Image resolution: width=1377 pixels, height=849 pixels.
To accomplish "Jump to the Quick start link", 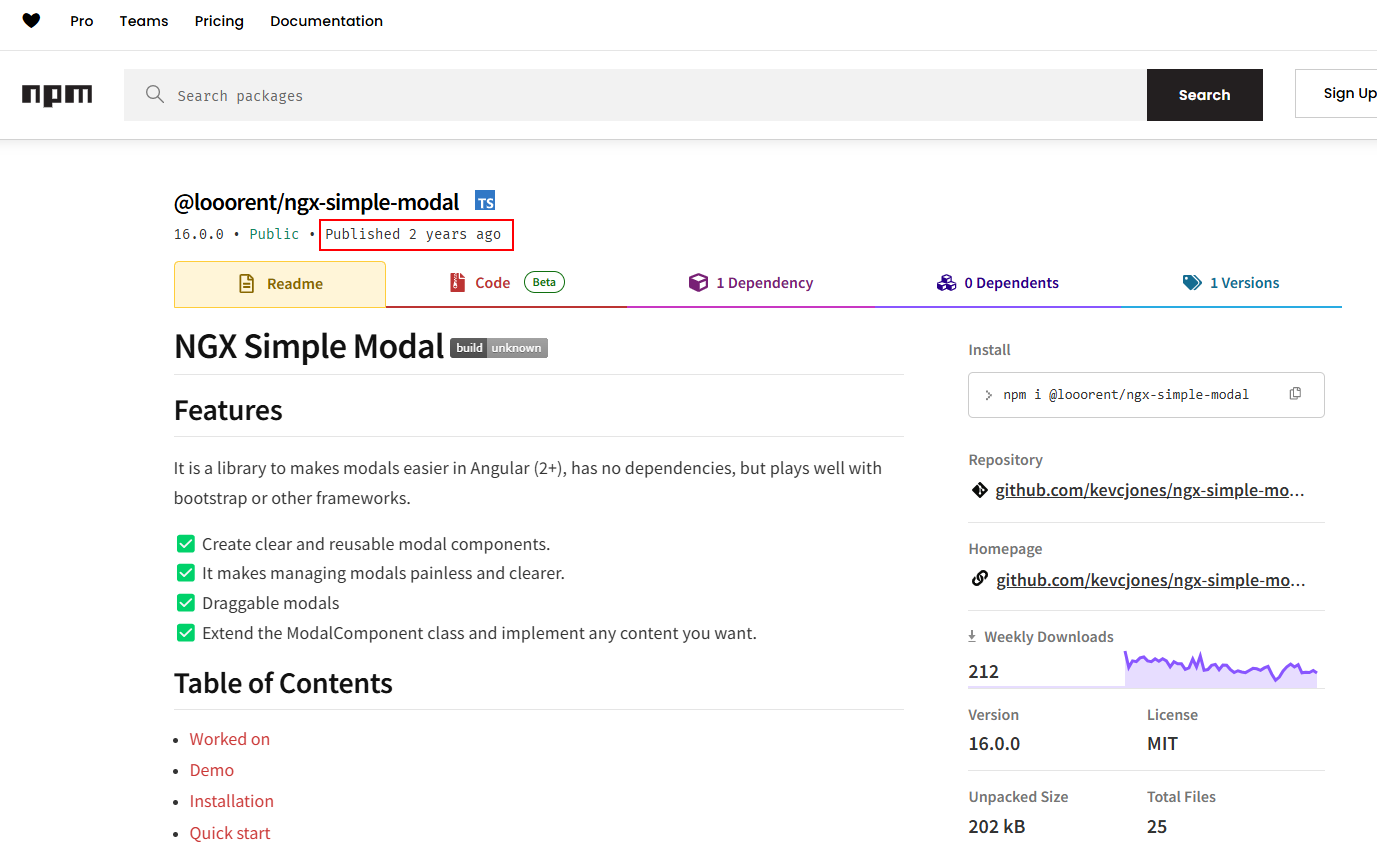I will point(230,833).
